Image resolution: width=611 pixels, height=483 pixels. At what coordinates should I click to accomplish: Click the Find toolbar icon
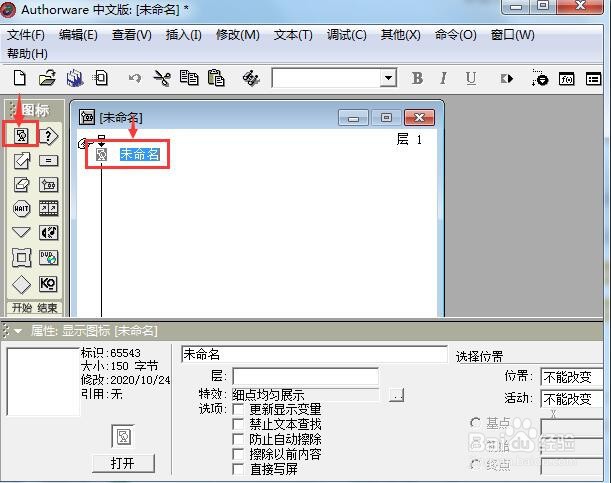pos(251,79)
